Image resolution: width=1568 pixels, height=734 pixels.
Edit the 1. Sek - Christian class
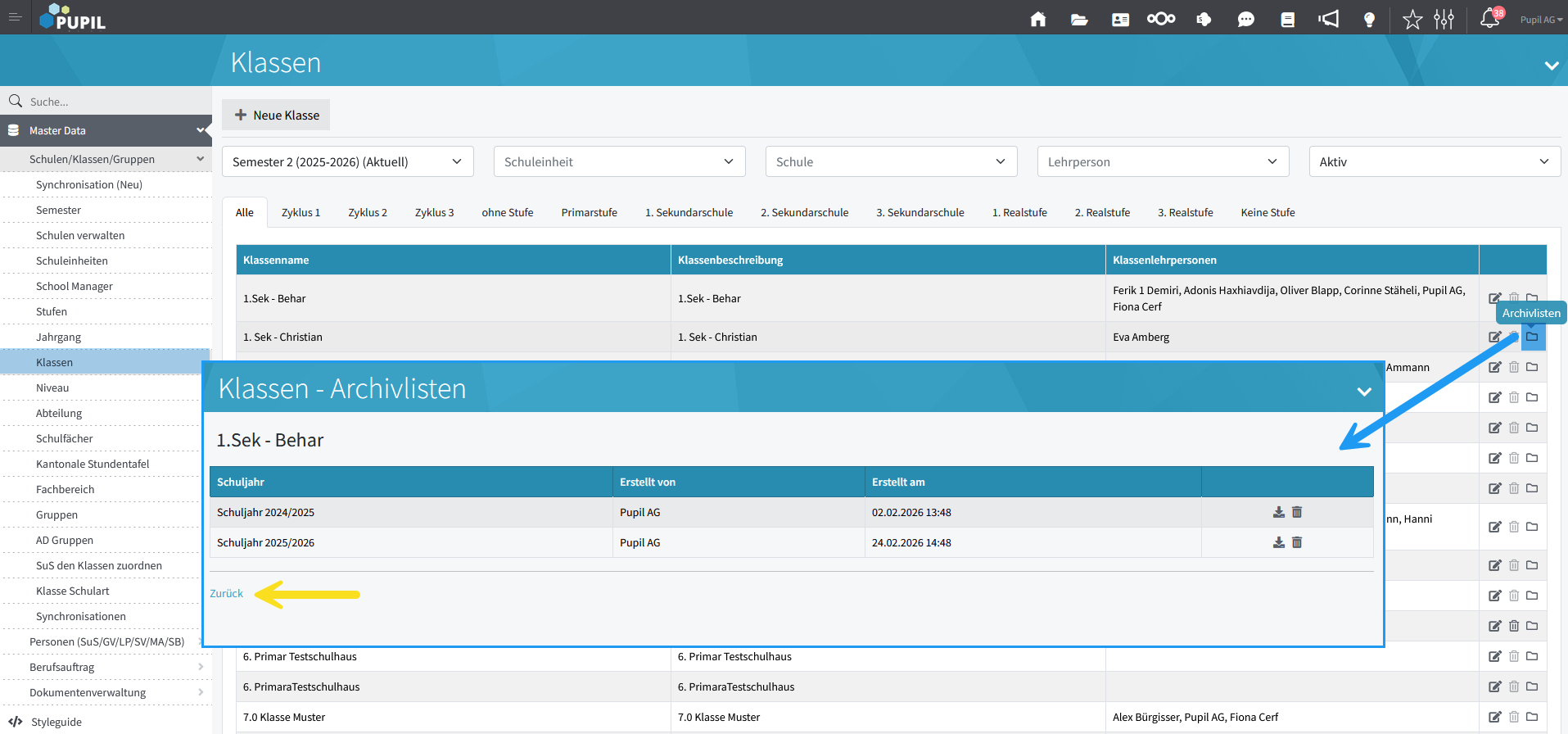[1494, 337]
